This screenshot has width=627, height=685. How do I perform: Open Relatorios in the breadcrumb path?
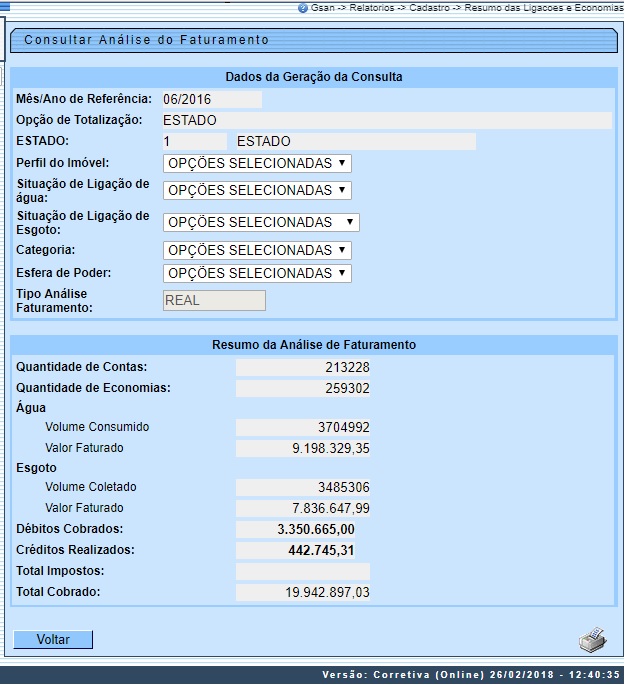pos(372,7)
